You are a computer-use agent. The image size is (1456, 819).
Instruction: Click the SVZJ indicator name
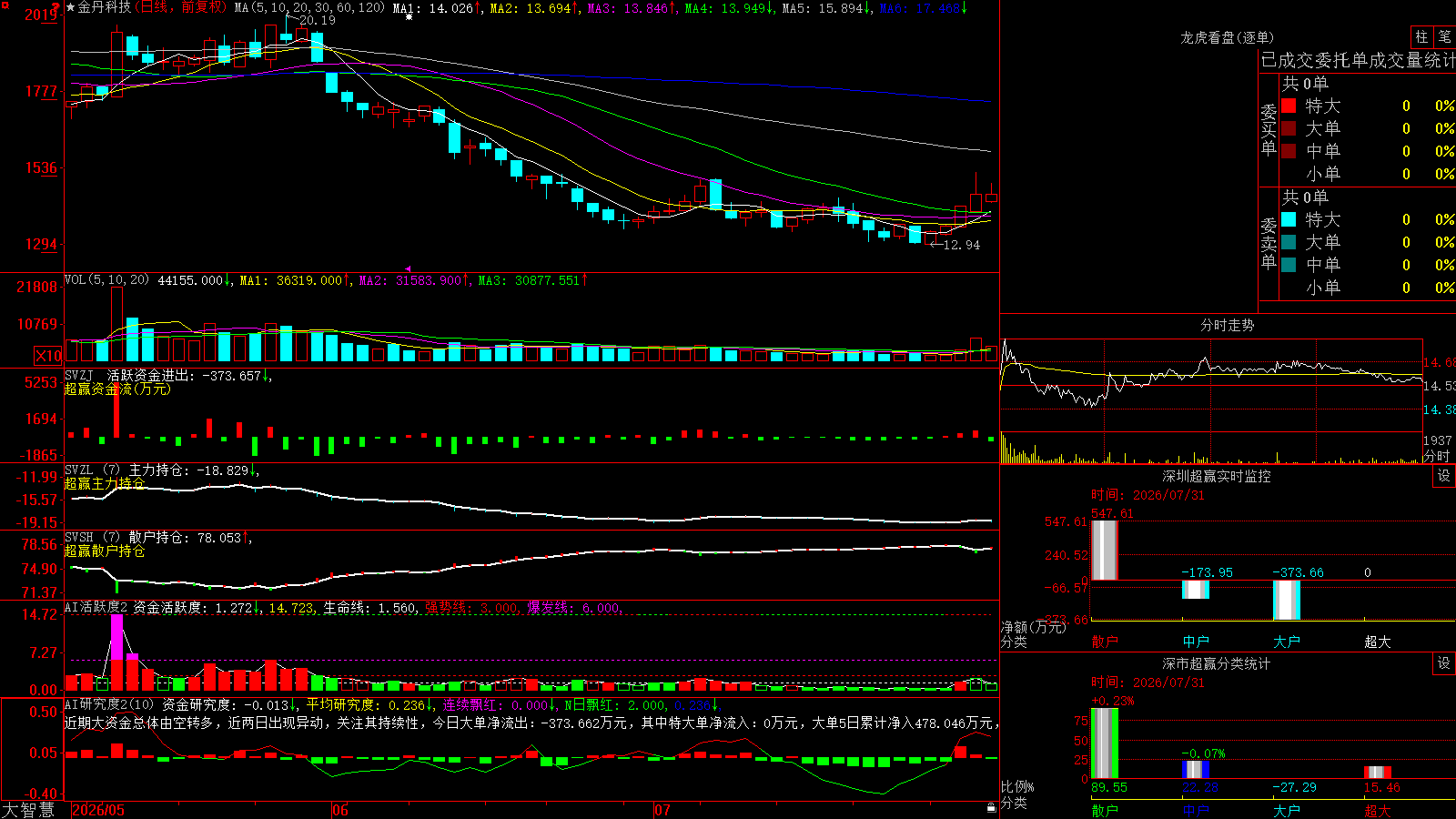(x=79, y=375)
